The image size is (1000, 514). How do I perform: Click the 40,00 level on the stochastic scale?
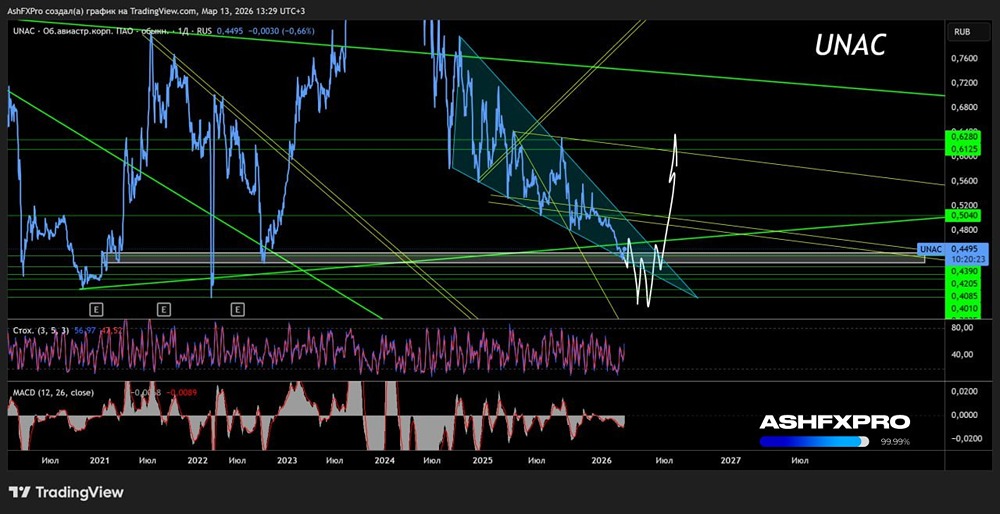(x=962, y=355)
